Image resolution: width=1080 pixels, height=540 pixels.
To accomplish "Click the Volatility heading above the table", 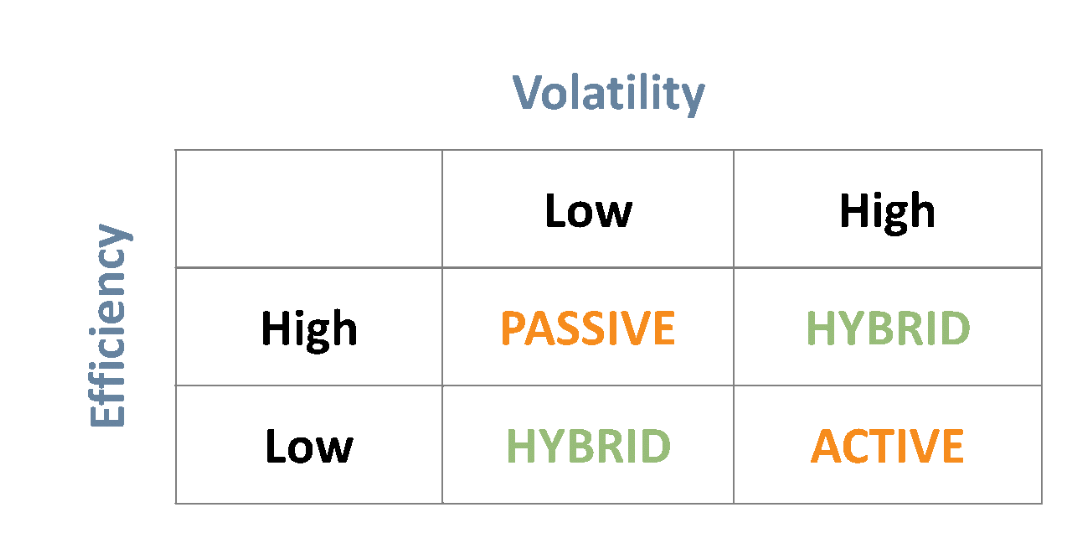I will (608, 94).
